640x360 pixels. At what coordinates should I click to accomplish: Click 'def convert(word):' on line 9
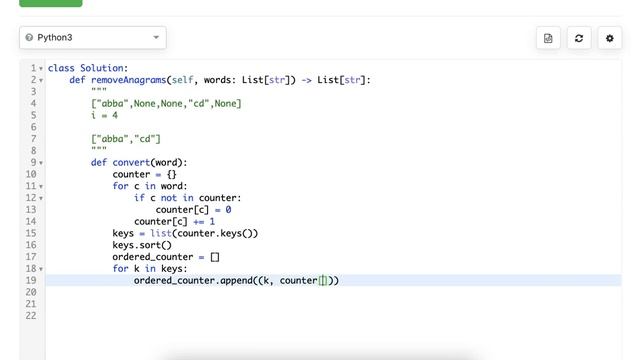[x=139, y=162]
